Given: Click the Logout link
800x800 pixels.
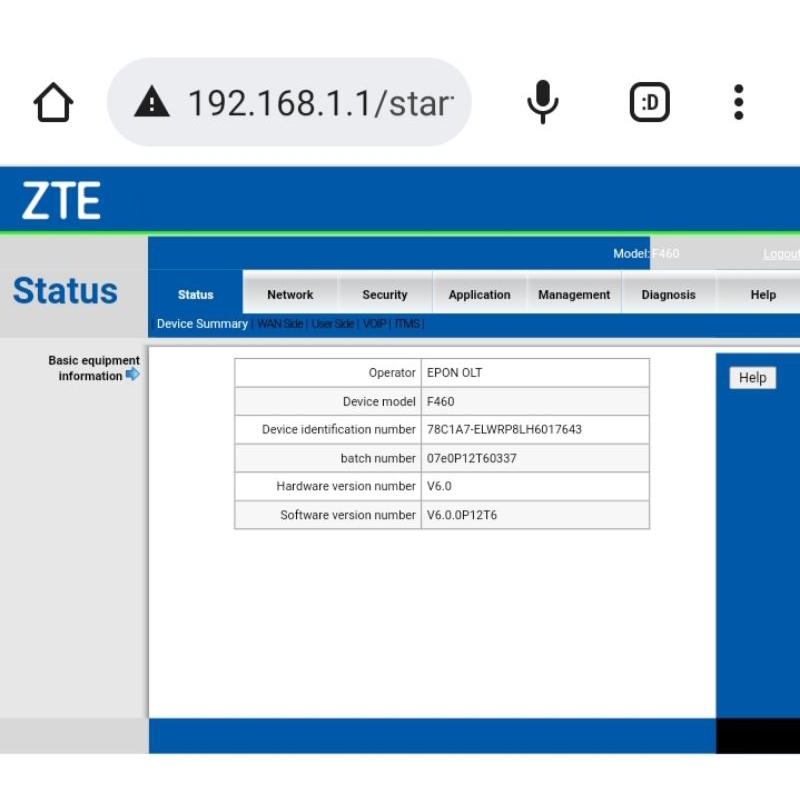Looking at the screenshot, I should (781, 254).
